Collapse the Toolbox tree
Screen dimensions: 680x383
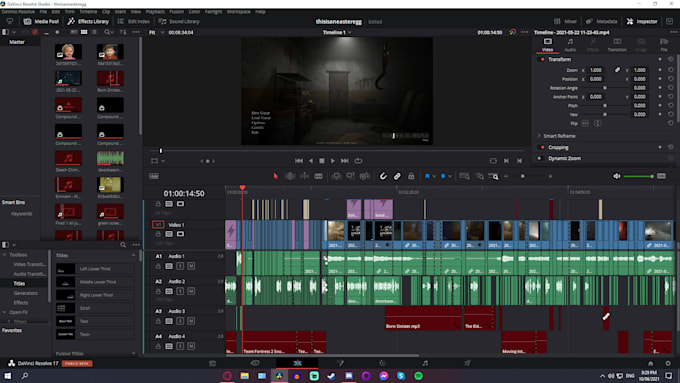tap(4, 255)
